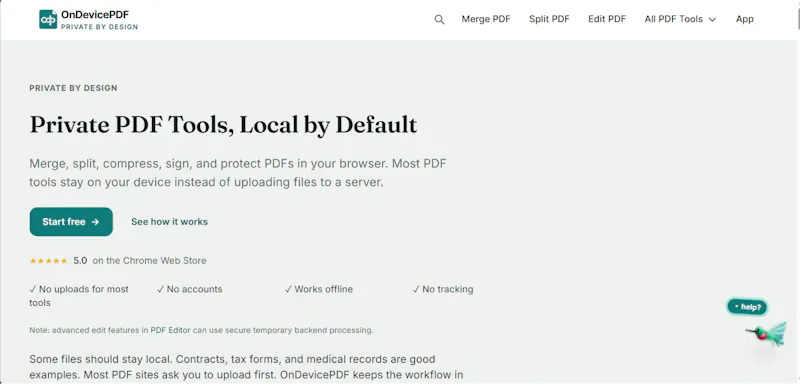Click the OnDevicePDF brand name
The image size is (800, 384).
[95, 15]
